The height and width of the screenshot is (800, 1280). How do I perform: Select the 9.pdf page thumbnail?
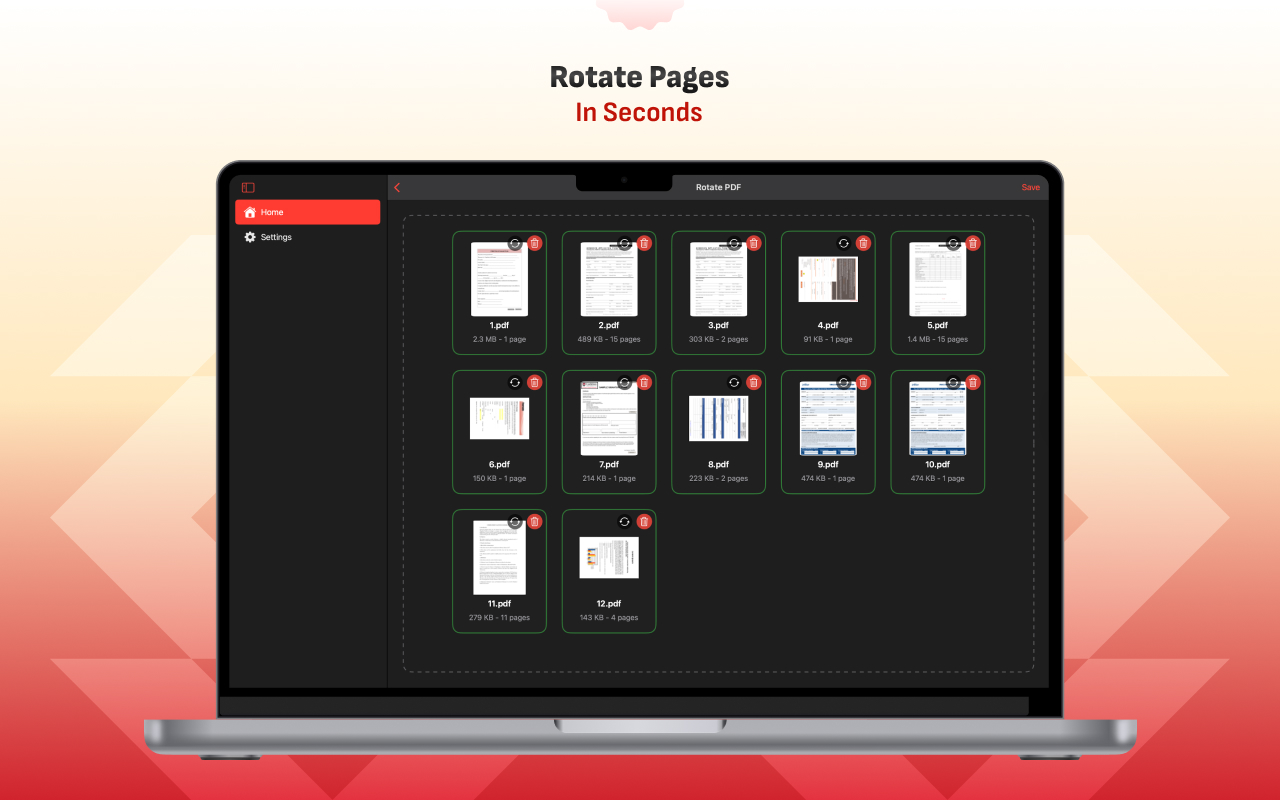click(x=828, y=418)
